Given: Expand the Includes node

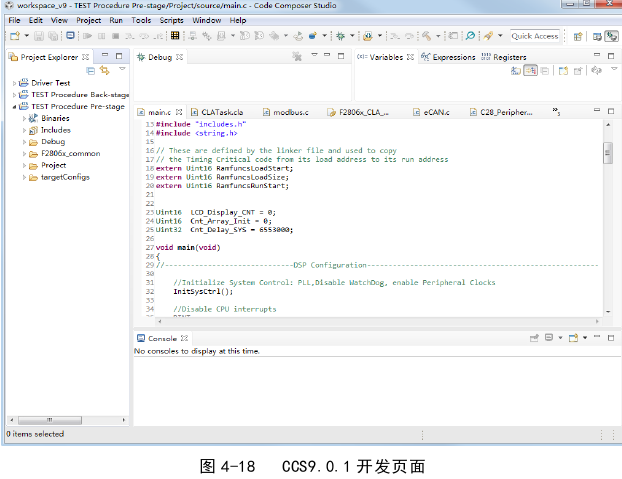Looking at the screenshot, I should click(24, 130).
